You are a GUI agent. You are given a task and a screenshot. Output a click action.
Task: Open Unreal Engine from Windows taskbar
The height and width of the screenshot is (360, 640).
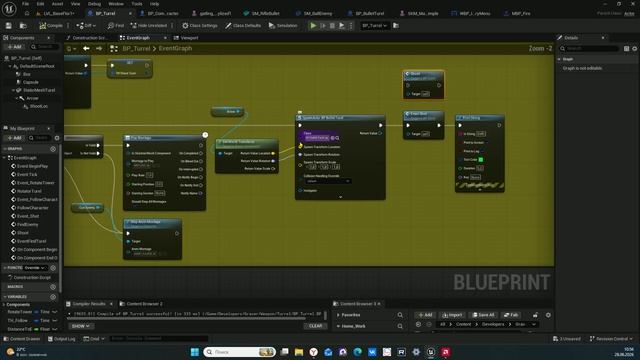coord(431,352)
